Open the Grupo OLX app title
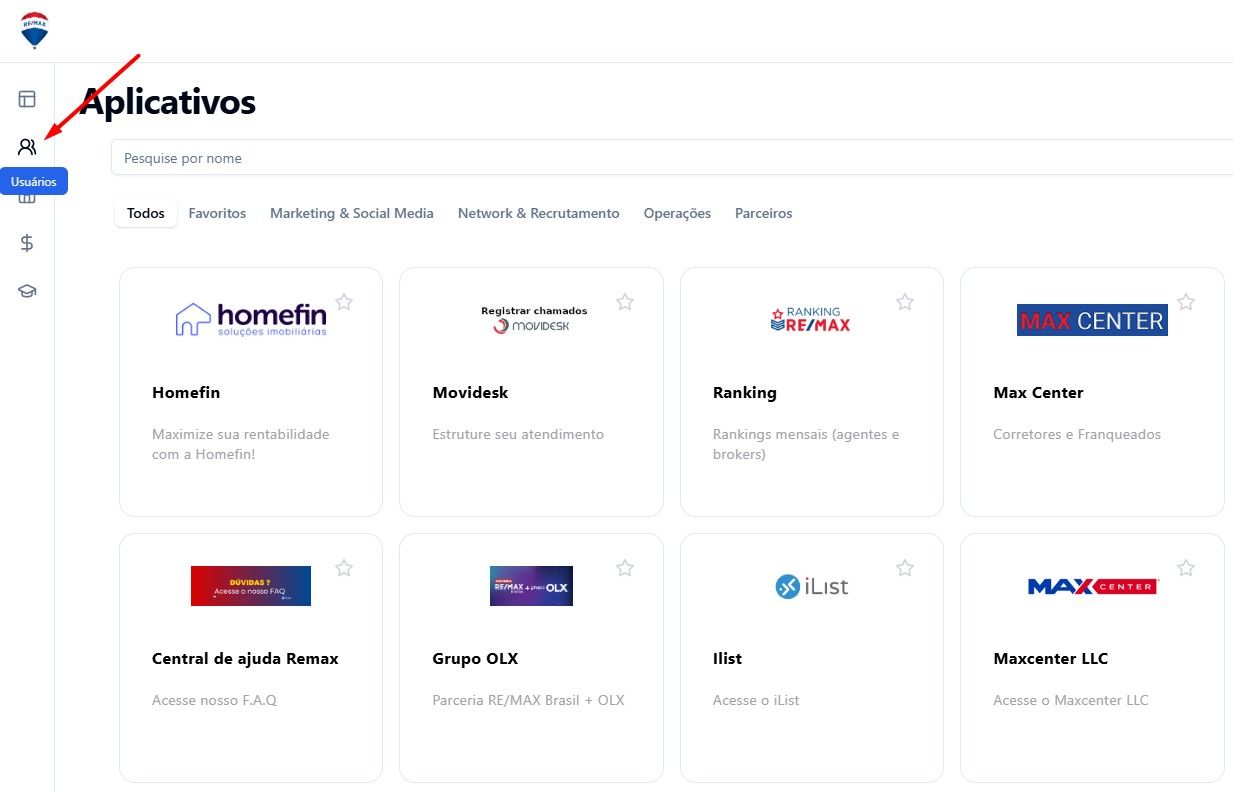The width and height of the screenshot is (1233, 792). pos(475,659)
